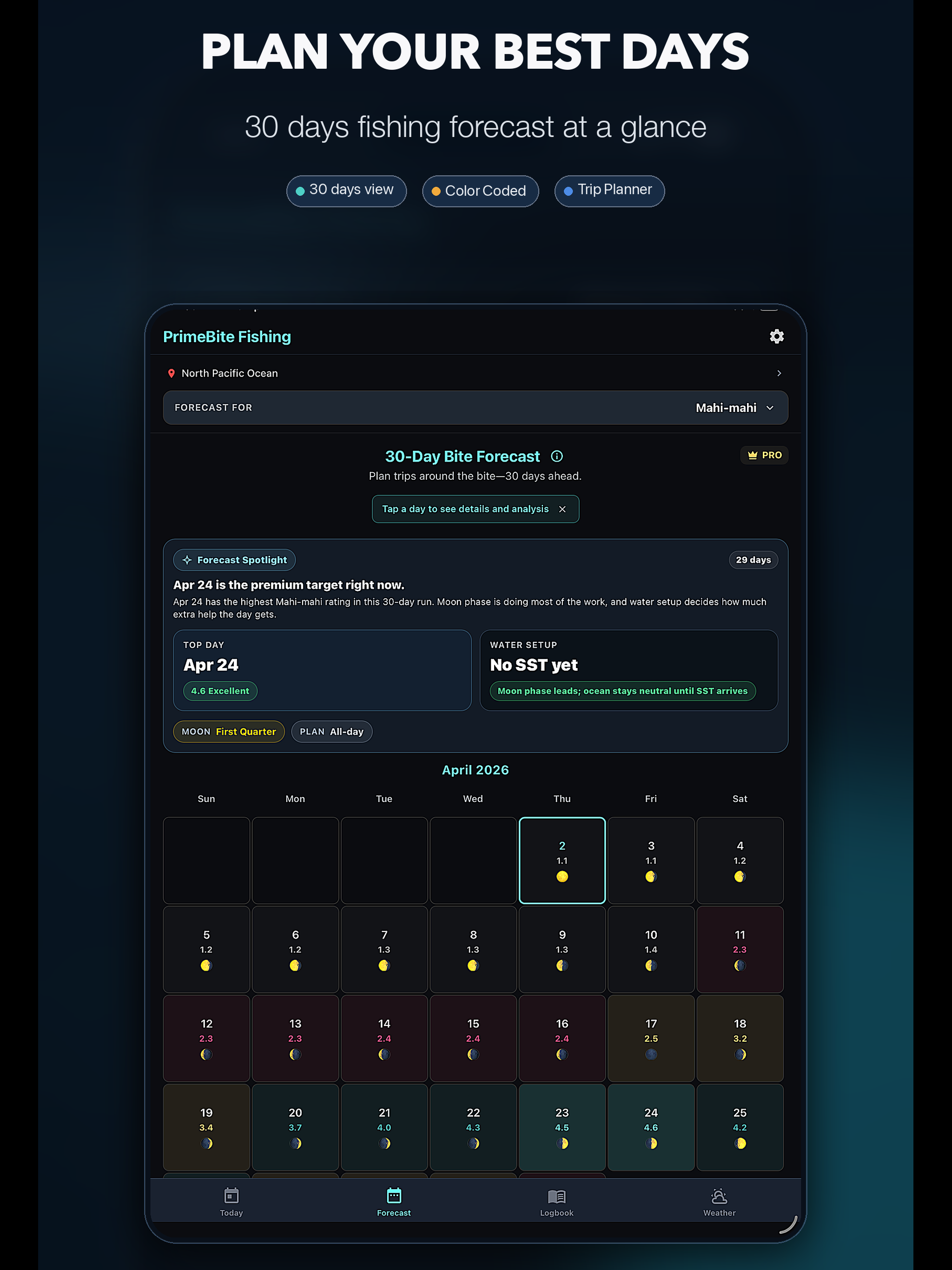Click the red location pin icon
The image size is (952, 1270).
(x=171, y=373)
